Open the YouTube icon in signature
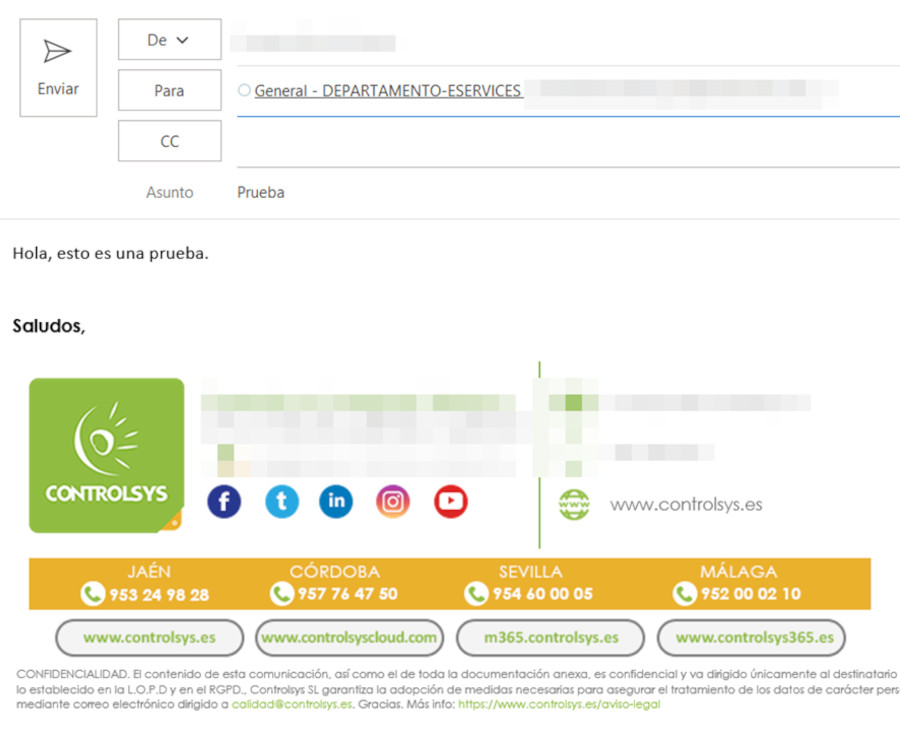Screen dimensions: 900x733 (x=451, y=502)
